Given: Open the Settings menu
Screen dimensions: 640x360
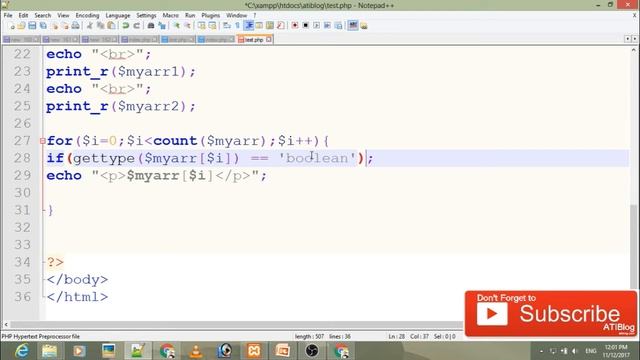Looking at the screenshot, I should click(146, 15).
